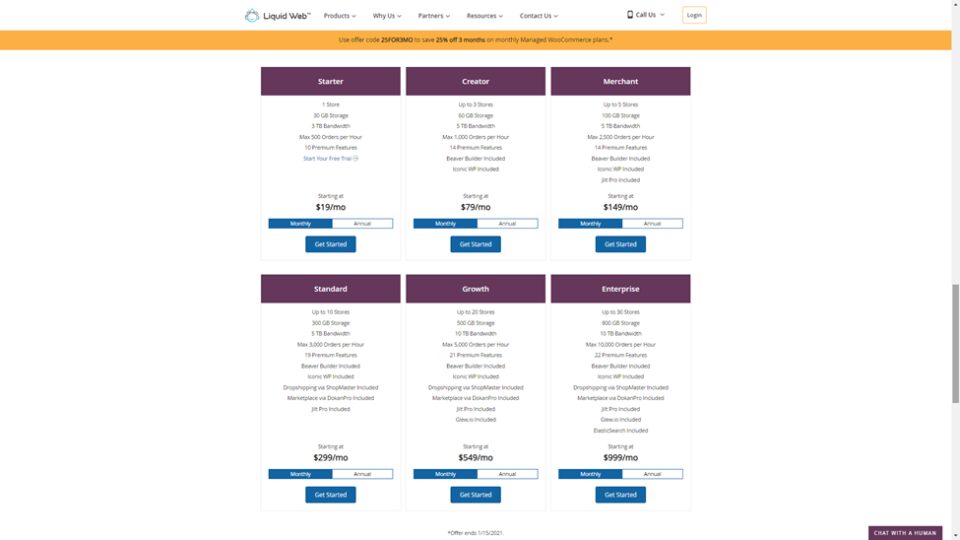Image resolution: width=960 pixels, height=540 pixels.
Task: Click Get Started under Standard plan
Action: tap(331, 495)
